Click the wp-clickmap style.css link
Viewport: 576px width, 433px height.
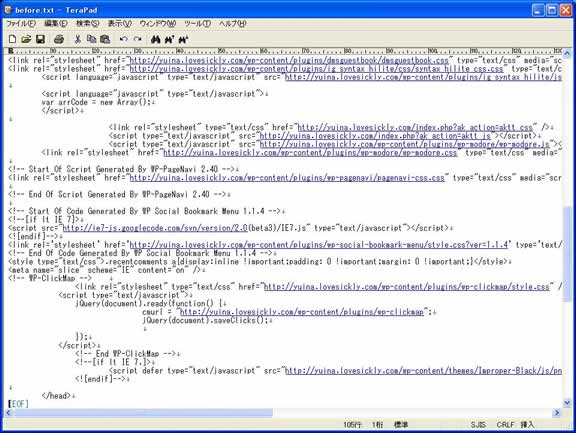click(x=407, y=287)
